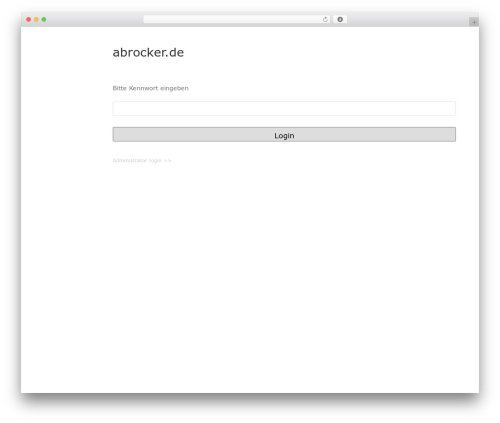
Task: Click the Login button
Action: pyautogui.click(x=284, y=134)
